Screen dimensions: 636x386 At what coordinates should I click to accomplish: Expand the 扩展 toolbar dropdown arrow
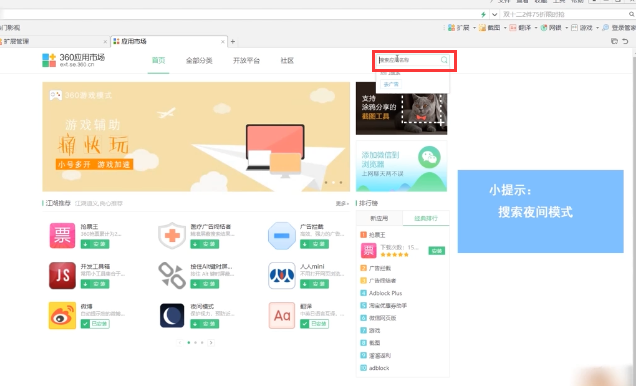point(474,28)
